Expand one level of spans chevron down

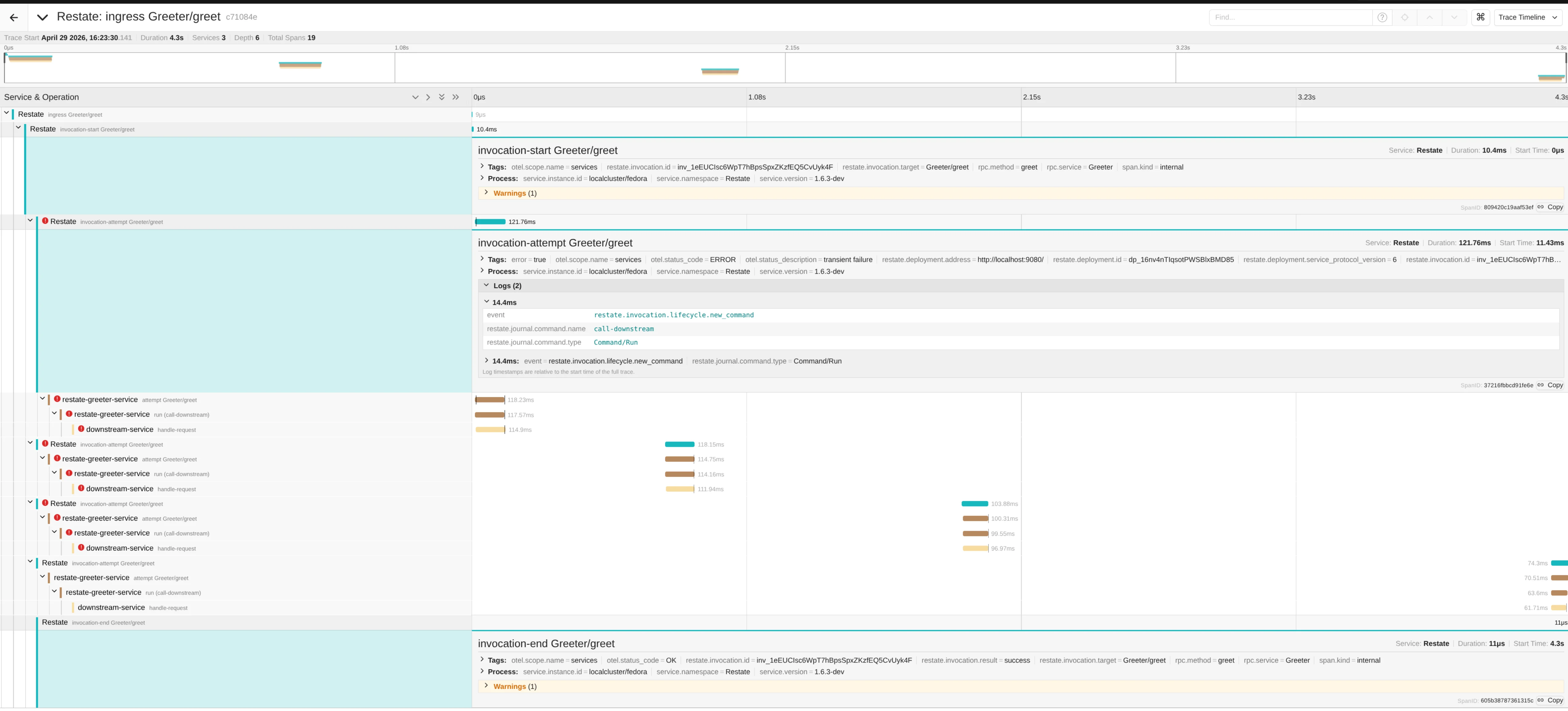(415, 98)
